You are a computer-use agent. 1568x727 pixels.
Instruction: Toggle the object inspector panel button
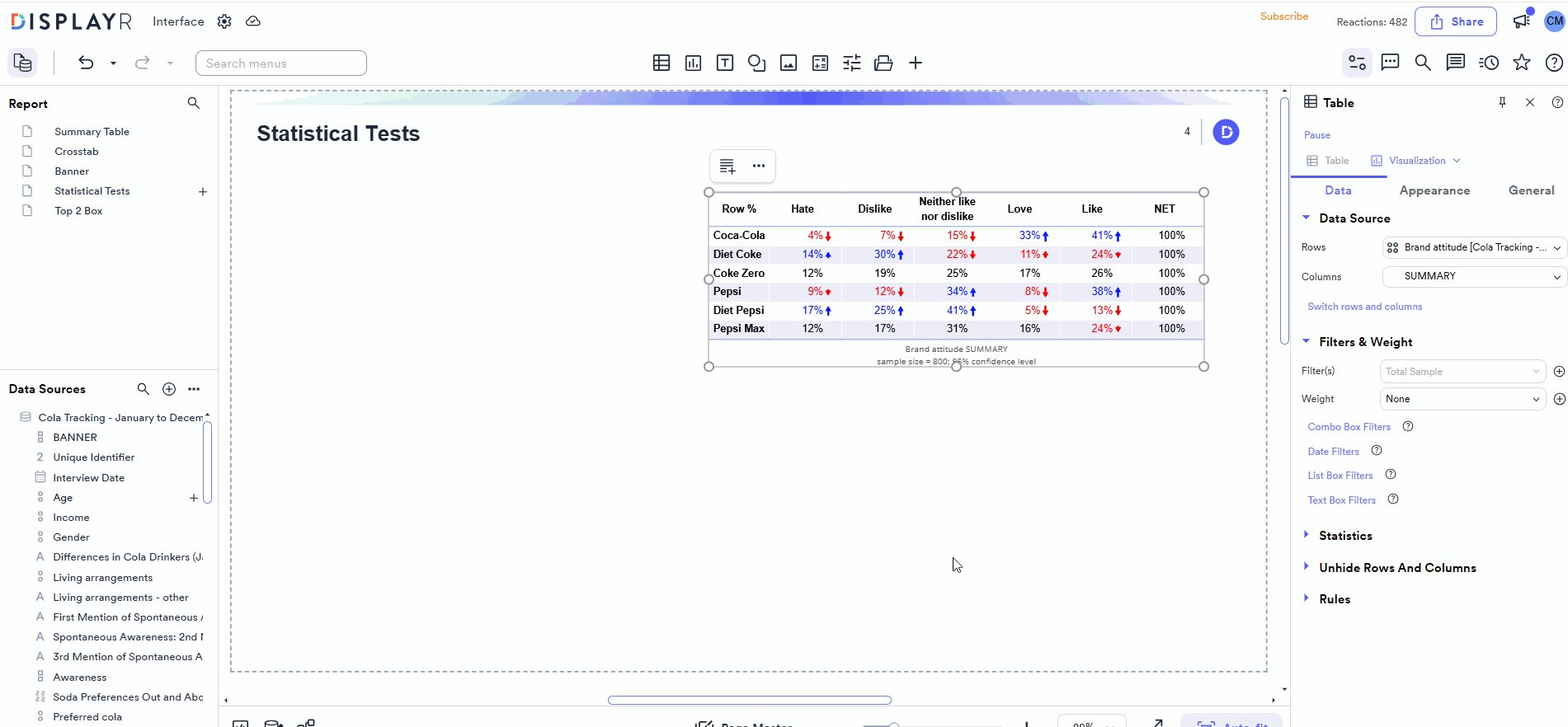1357,63
